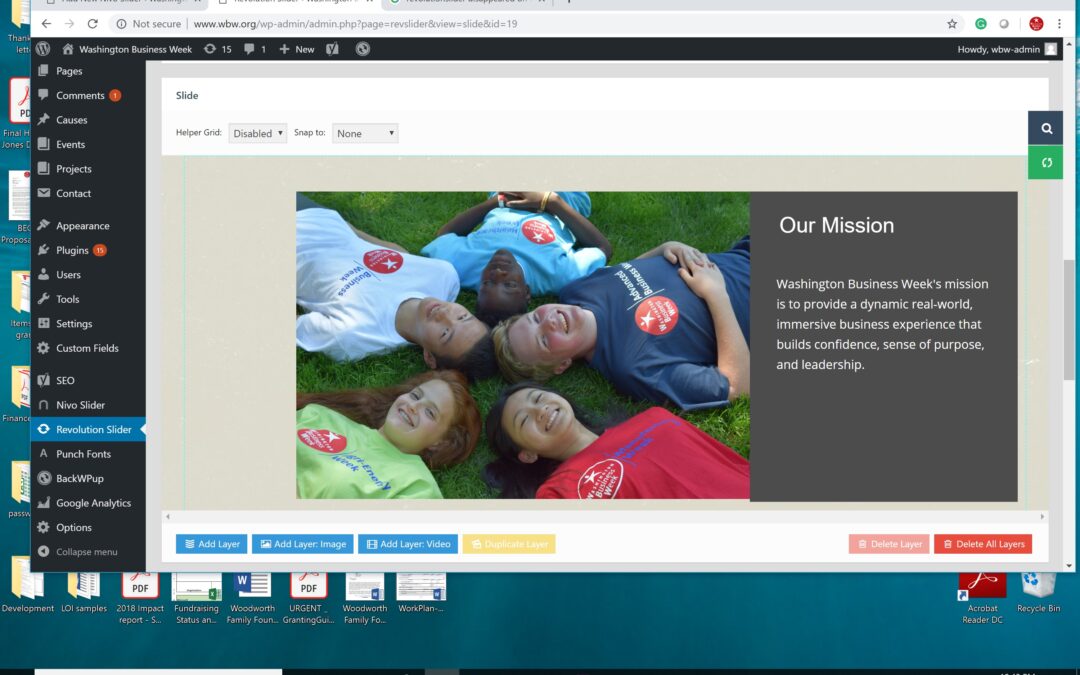
Task: Open the comments bubble in admin bar
Action: click(255, 49)
